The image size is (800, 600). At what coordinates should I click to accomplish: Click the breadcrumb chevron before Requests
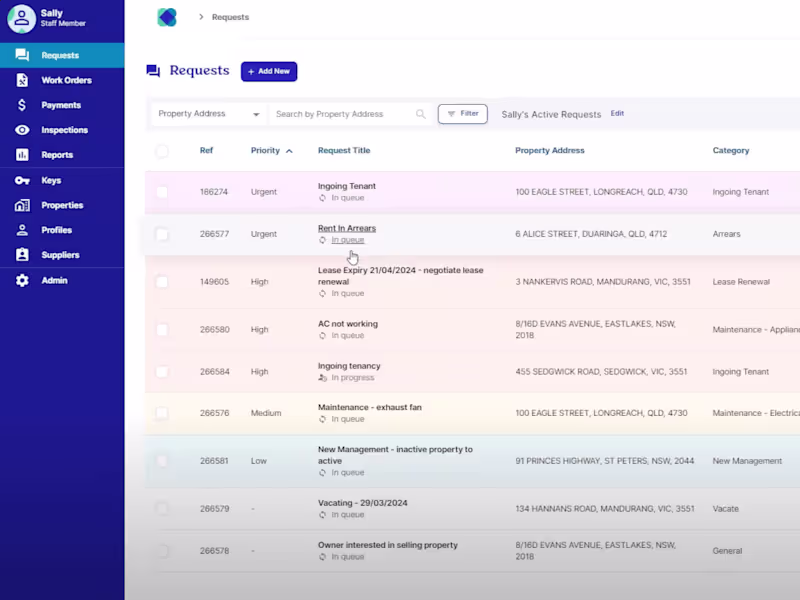[x=201, y=17]
